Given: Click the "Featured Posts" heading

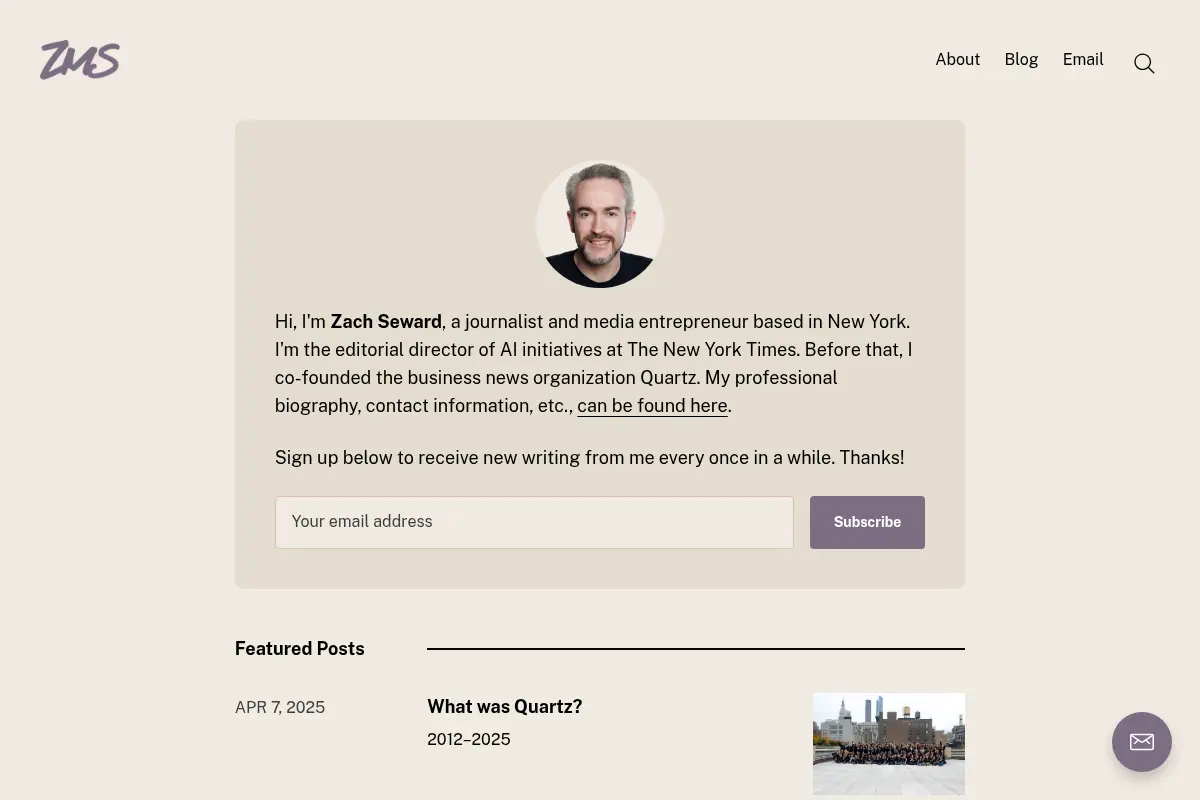Looking at the screenshot, I should point(299,649).
